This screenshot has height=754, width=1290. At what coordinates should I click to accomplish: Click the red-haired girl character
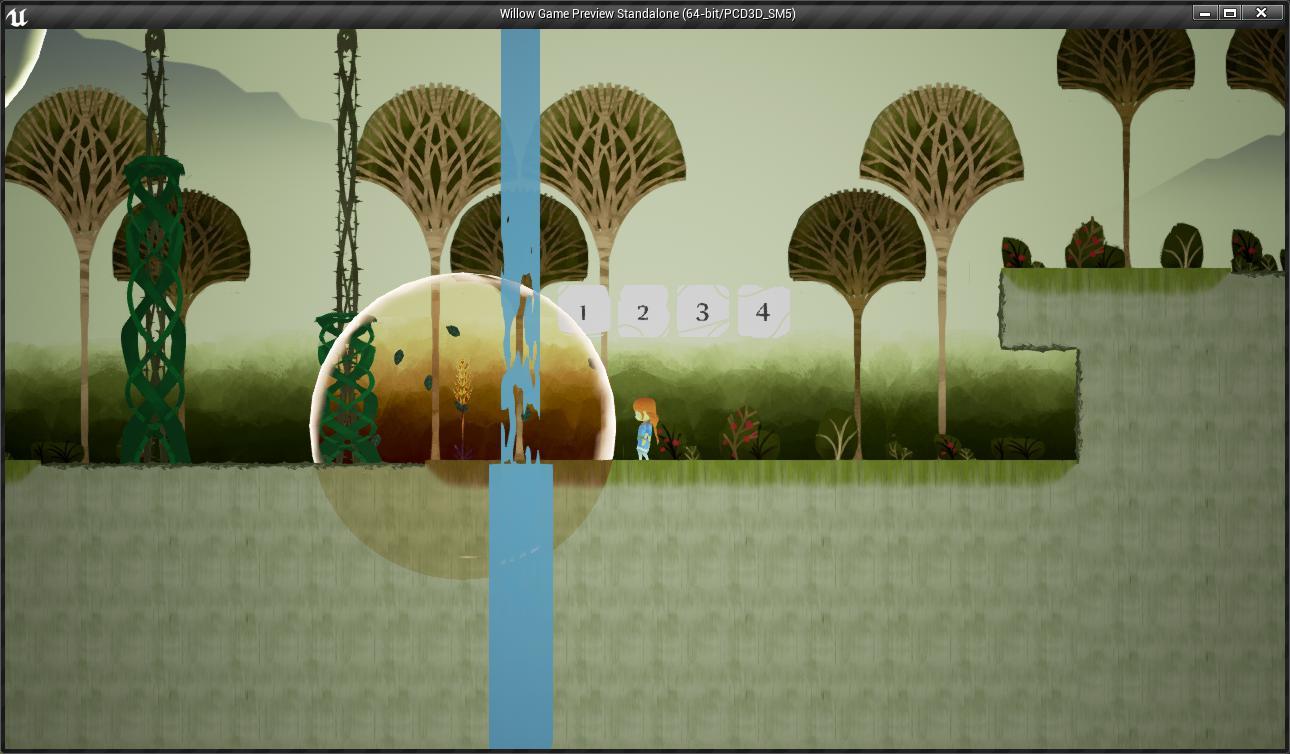[x=645, y=428]
